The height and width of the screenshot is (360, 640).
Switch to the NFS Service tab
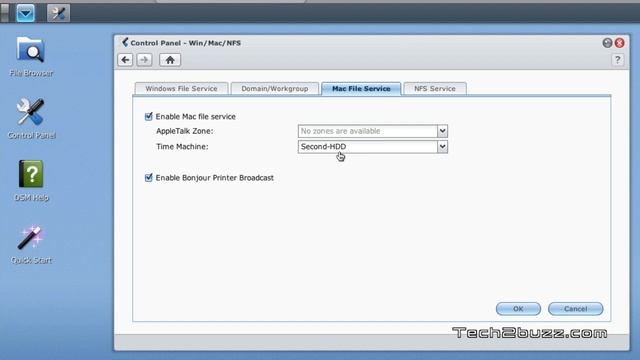435,89
